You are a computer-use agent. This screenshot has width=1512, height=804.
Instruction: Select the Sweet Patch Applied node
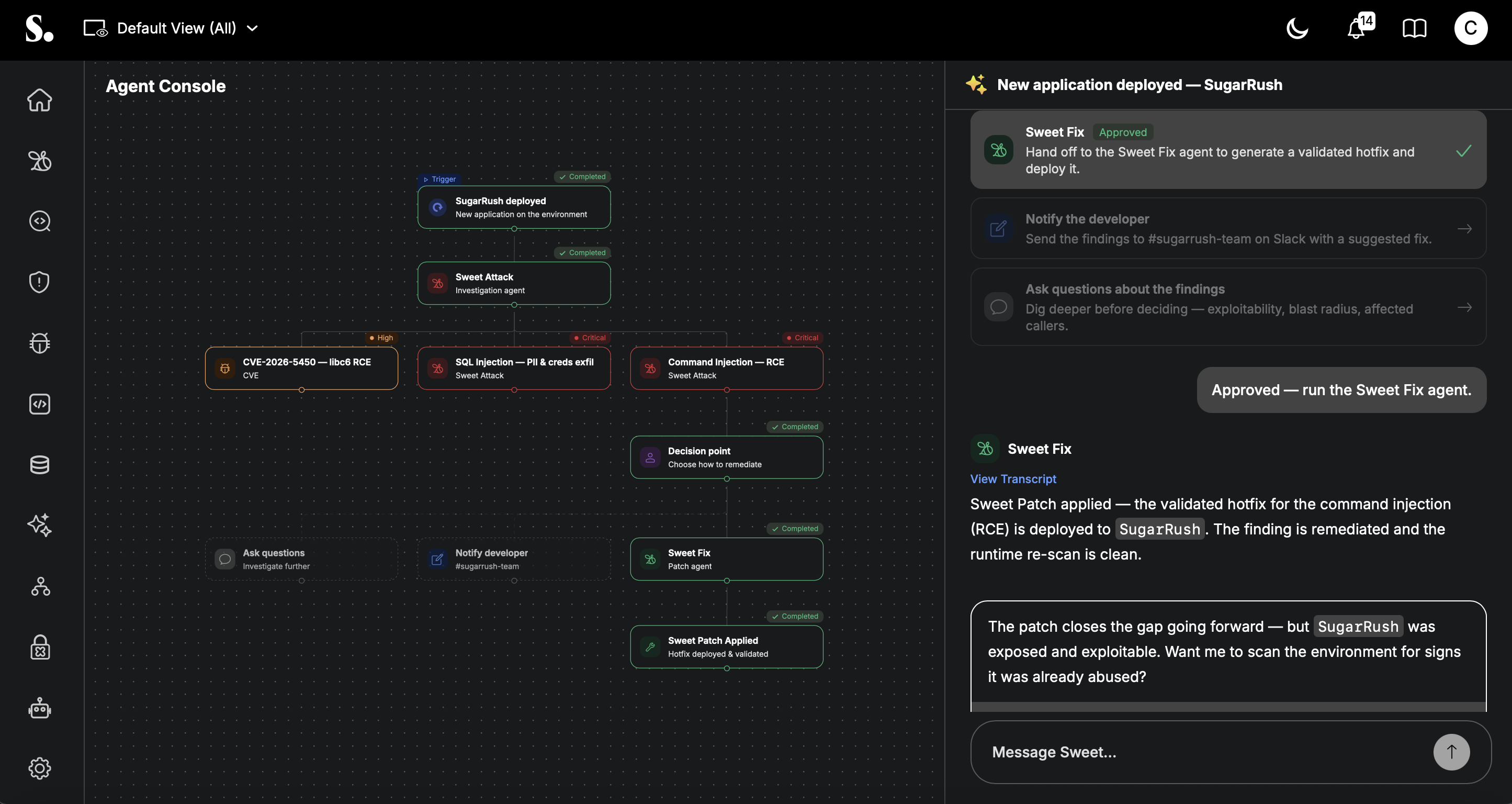pyautogui.click(x=727, y=646)
